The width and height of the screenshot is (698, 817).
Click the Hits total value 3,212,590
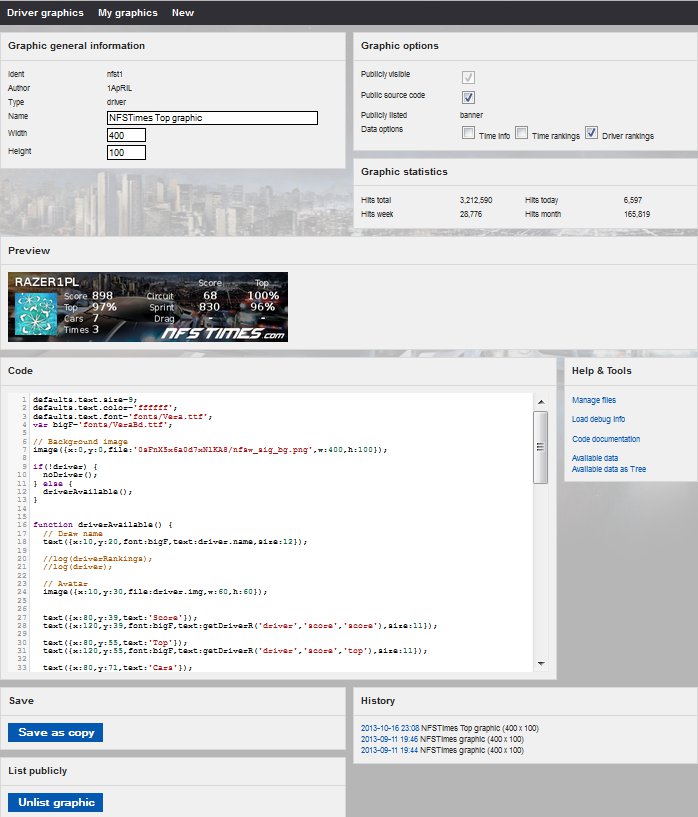(476, 200)
